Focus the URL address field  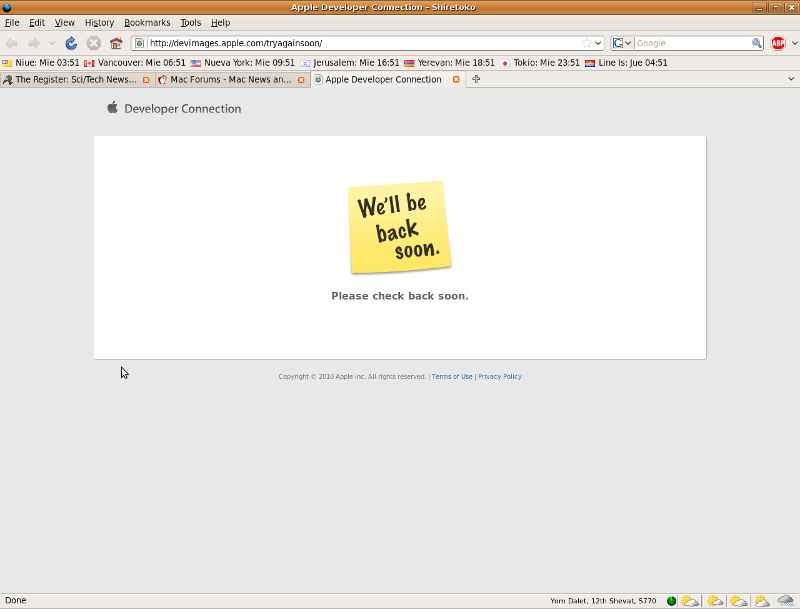(x=363, y=43)
